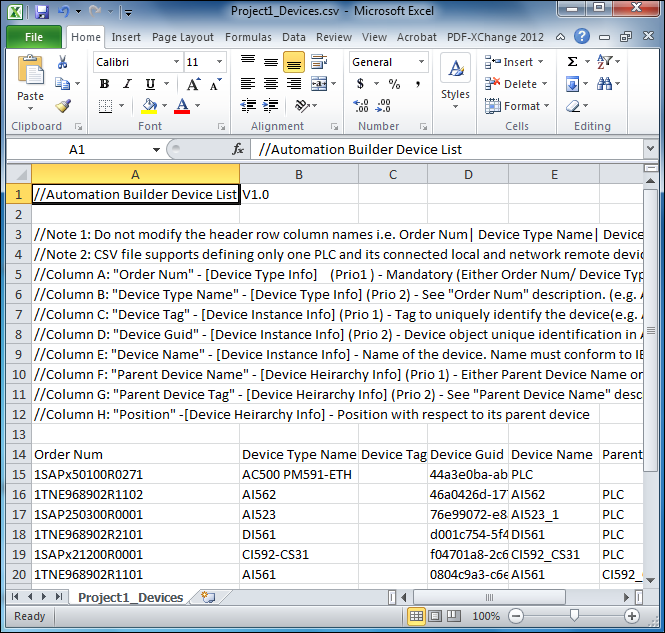
Task: Click the Undo arrow icon
Action: click(x=64, y=11)
